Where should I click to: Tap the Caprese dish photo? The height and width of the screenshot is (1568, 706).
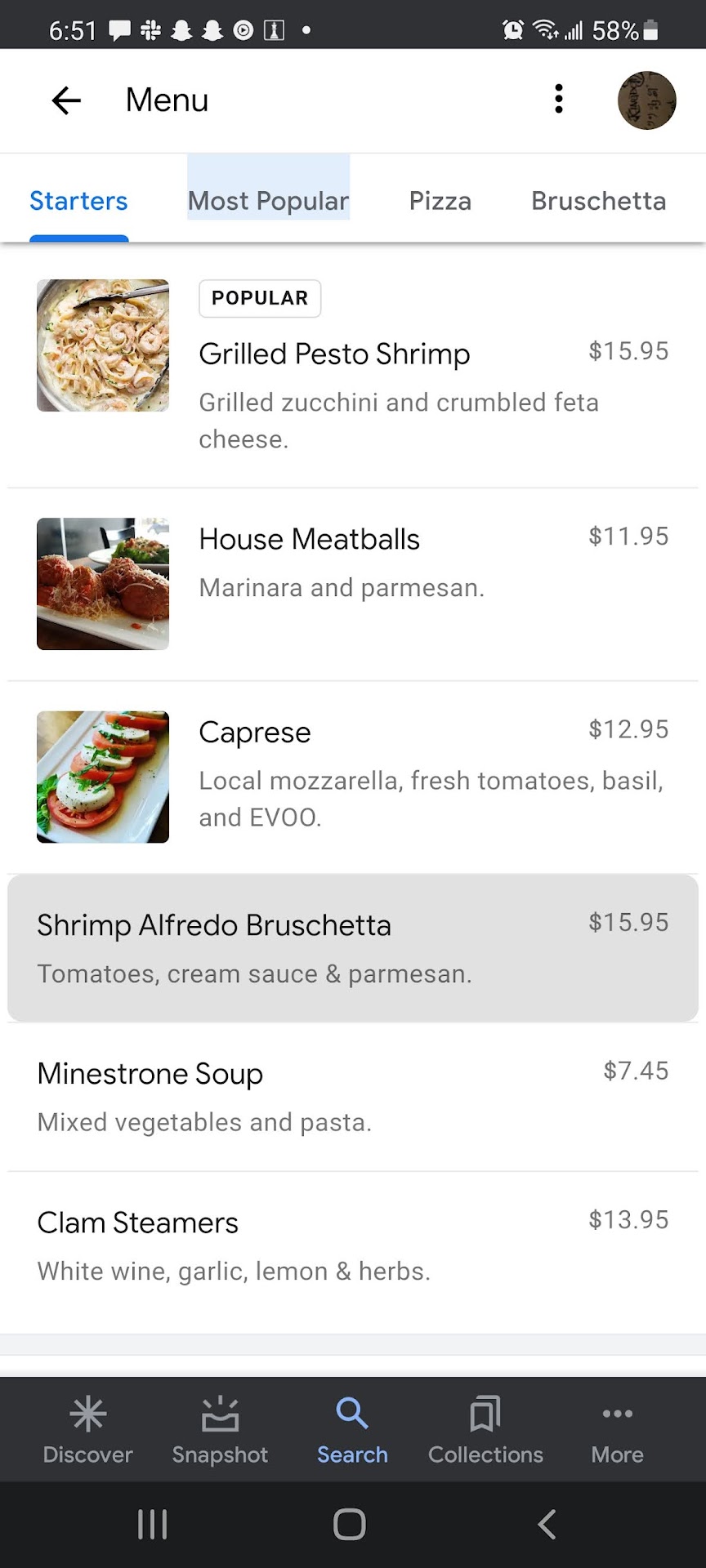pos(103,777)
